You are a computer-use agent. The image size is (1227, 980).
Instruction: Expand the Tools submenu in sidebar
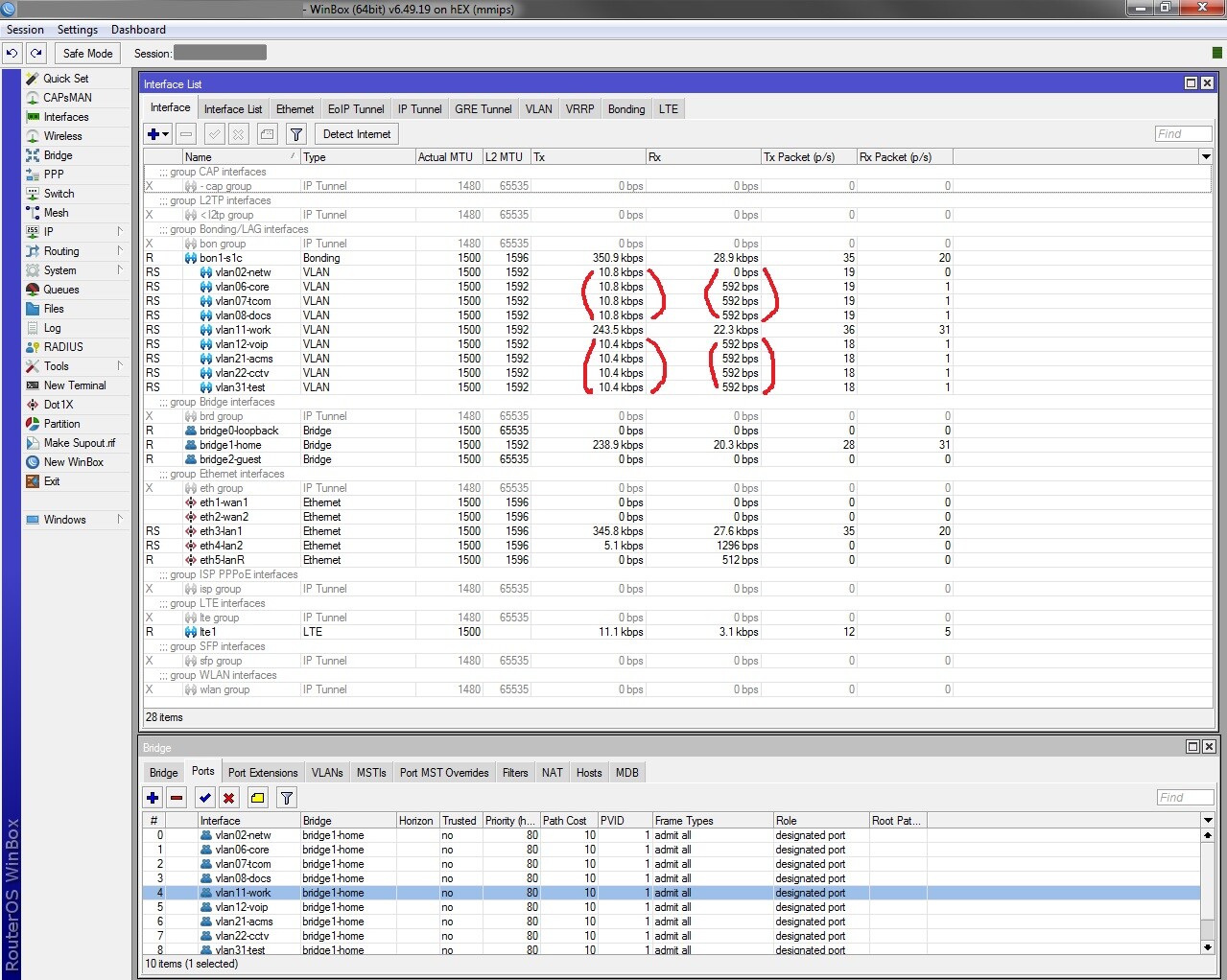(x=120, y=366)
